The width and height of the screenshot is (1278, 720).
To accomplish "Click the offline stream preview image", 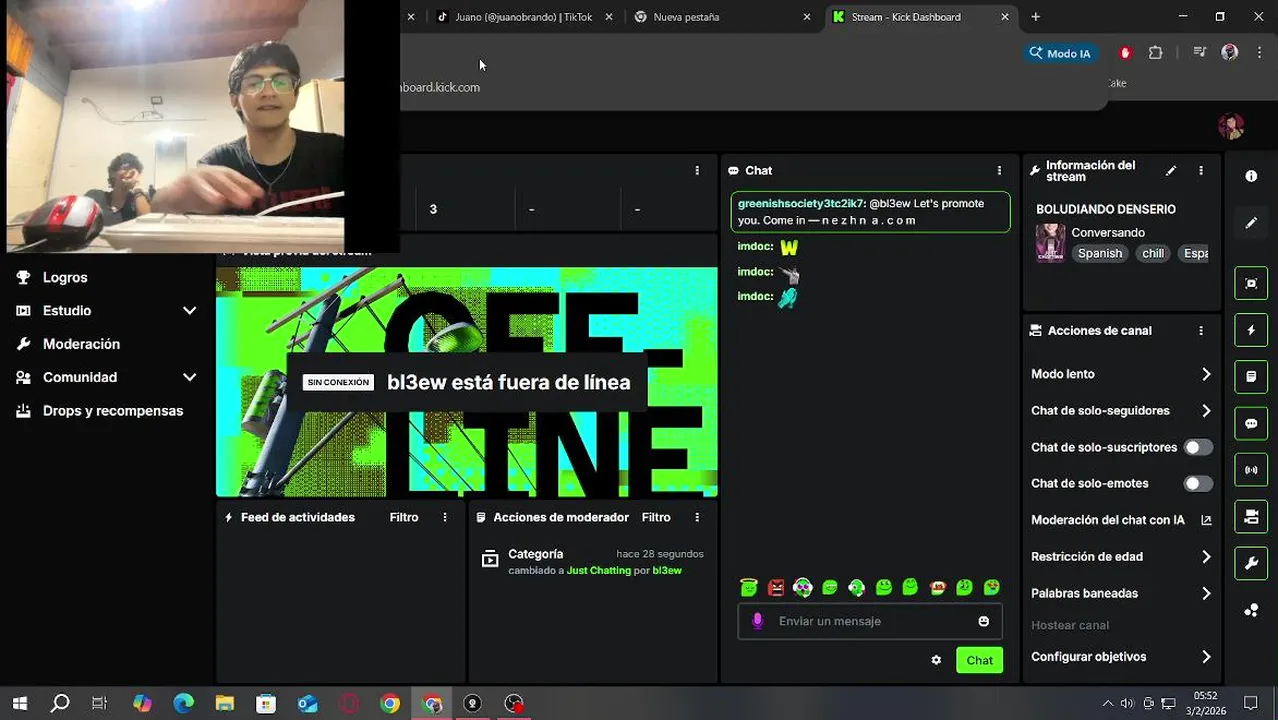I will pyautogui.click(x=467, y=382).
